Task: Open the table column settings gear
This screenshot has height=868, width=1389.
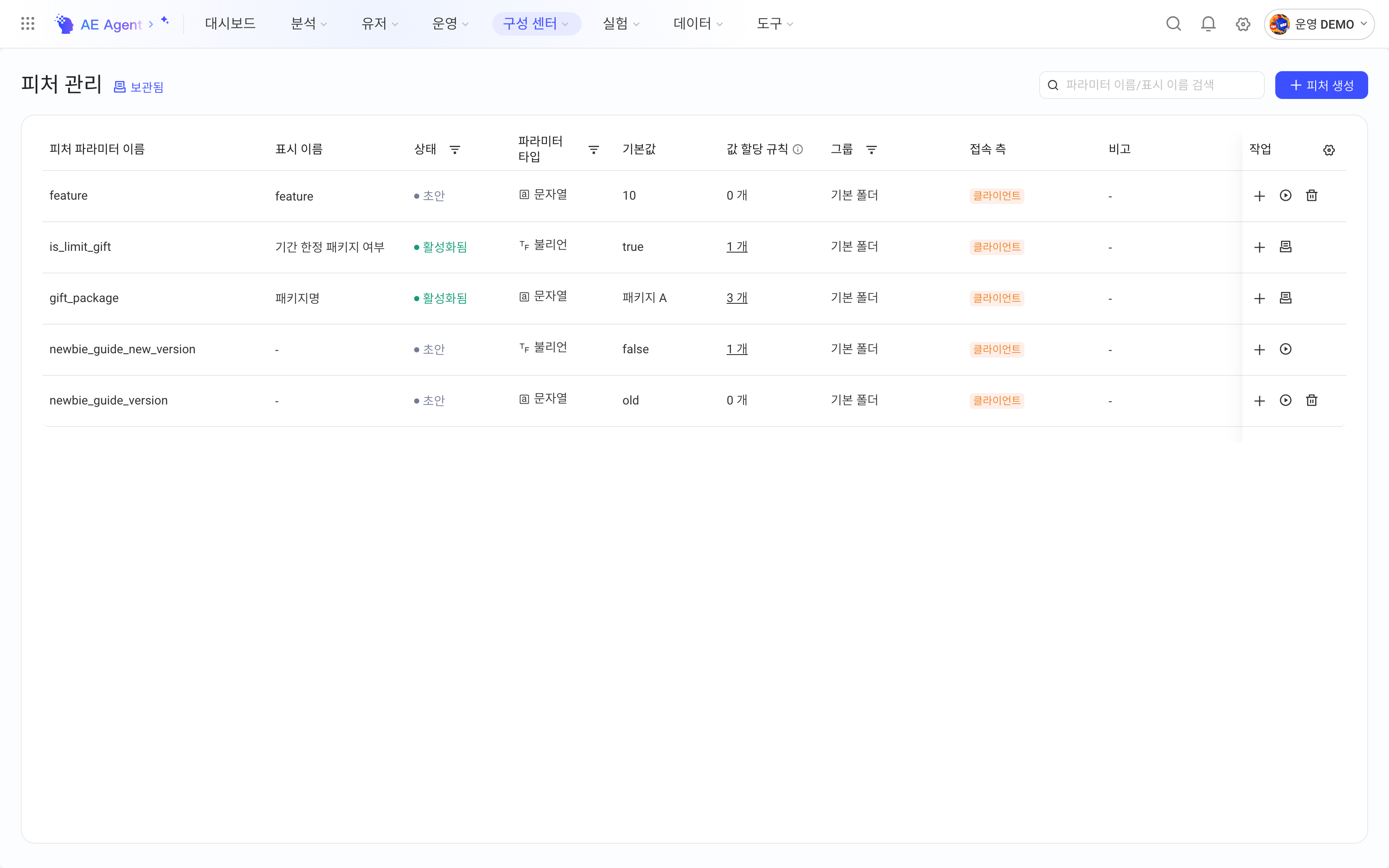Action: click(x=1329, y=150)
